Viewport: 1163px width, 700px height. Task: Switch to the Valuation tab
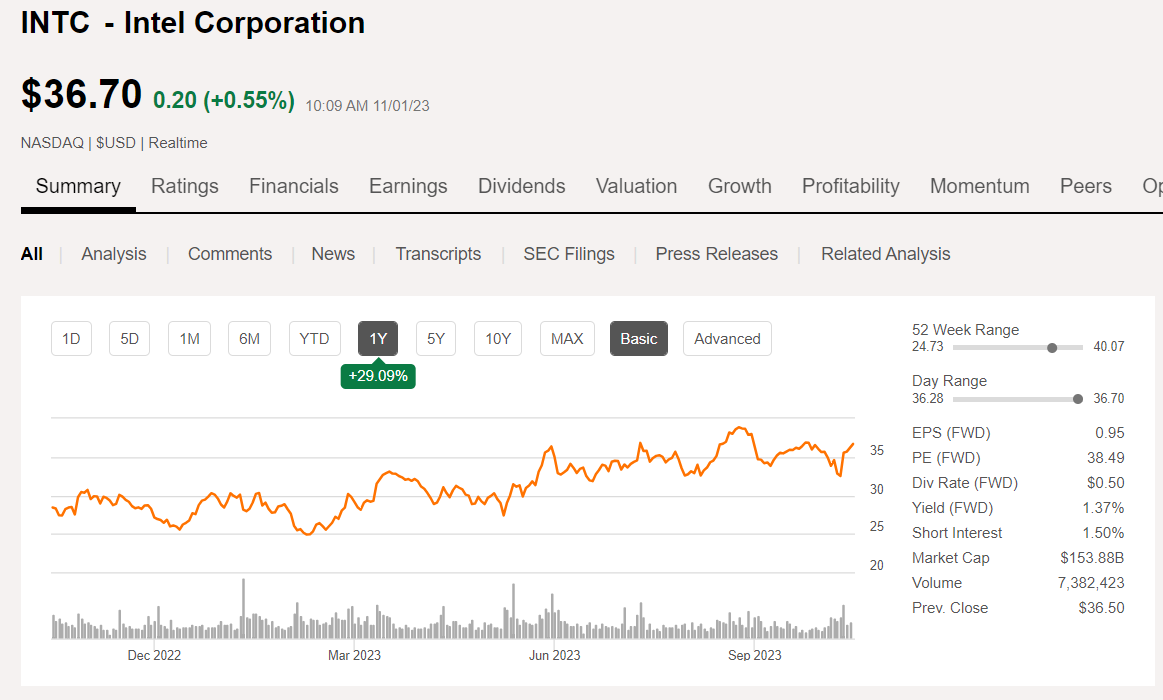(636, 186)
